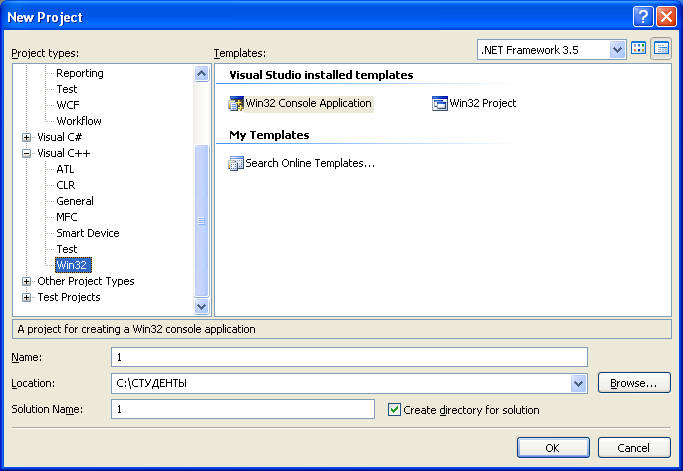The width and height of the screenshot is (683, 471).
Task: Select Win32 project type
Action: 73,265
